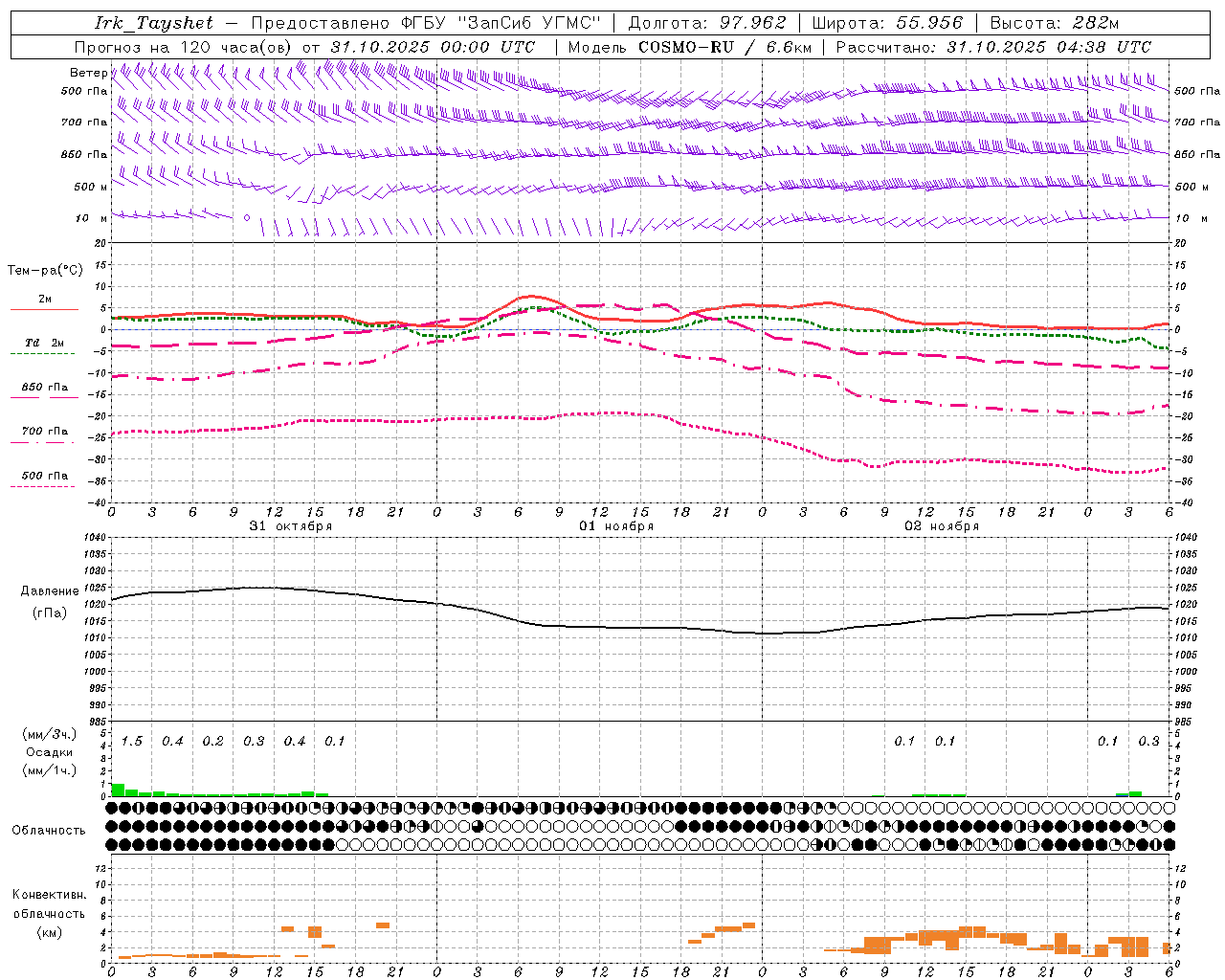
Task: Select the 700 гПа temperature legend entry
Action: click(45, 432)
